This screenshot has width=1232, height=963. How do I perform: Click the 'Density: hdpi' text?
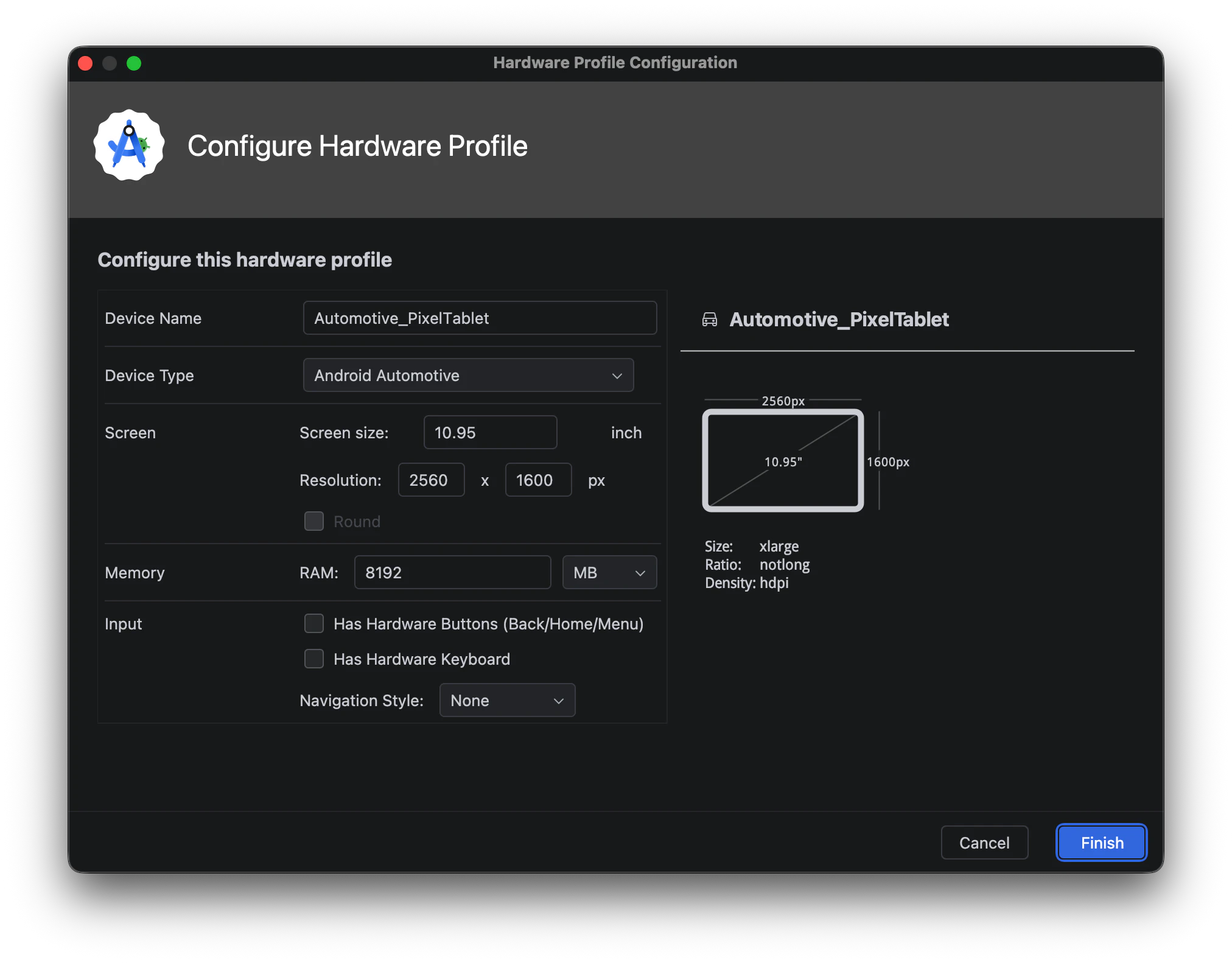tap(747, 583)
